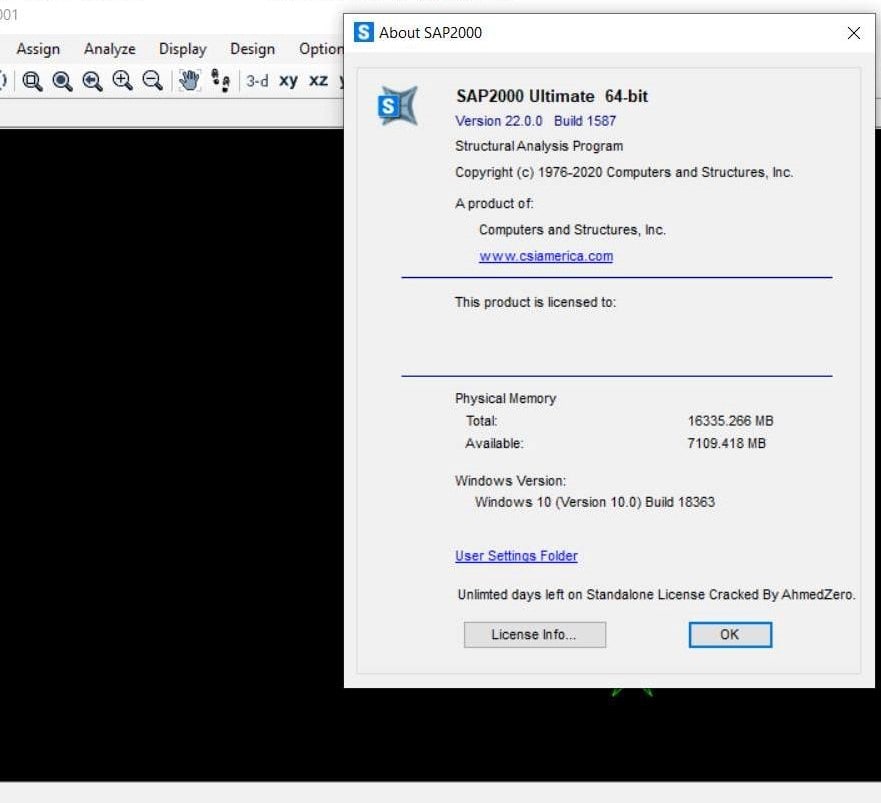The height and width of the screenshot is (803, 881).
Task: Set view to the xy plane
Action: 288,81
